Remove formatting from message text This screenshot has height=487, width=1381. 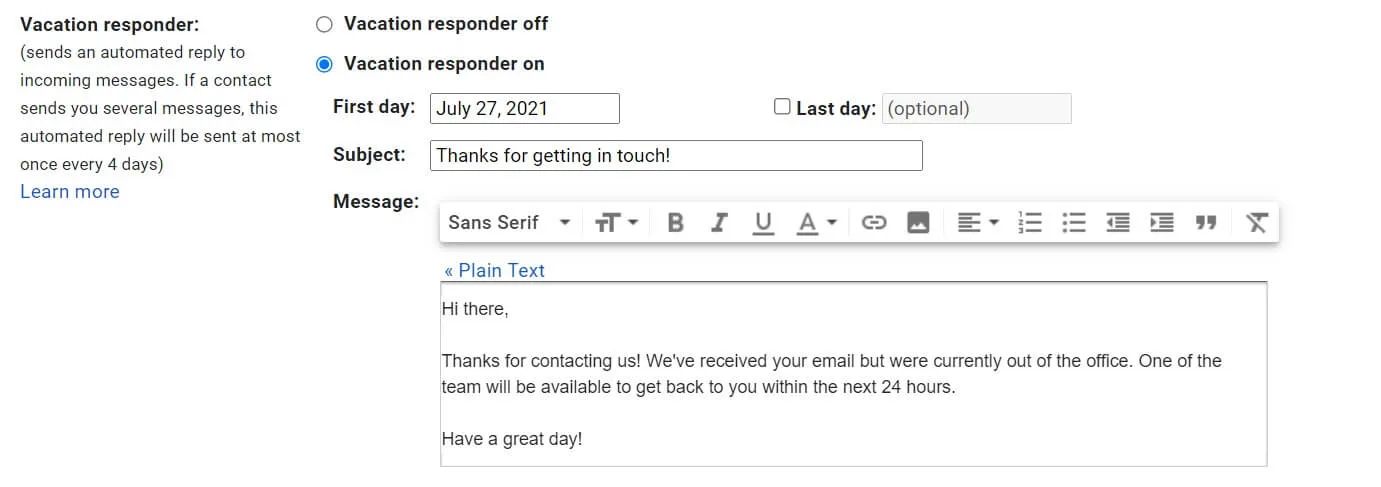[1257, 223]
